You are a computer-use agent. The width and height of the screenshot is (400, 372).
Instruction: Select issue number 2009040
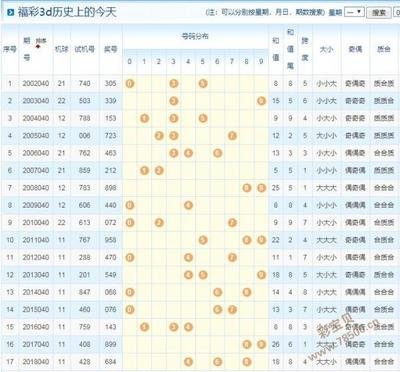(x=36, y=205)
